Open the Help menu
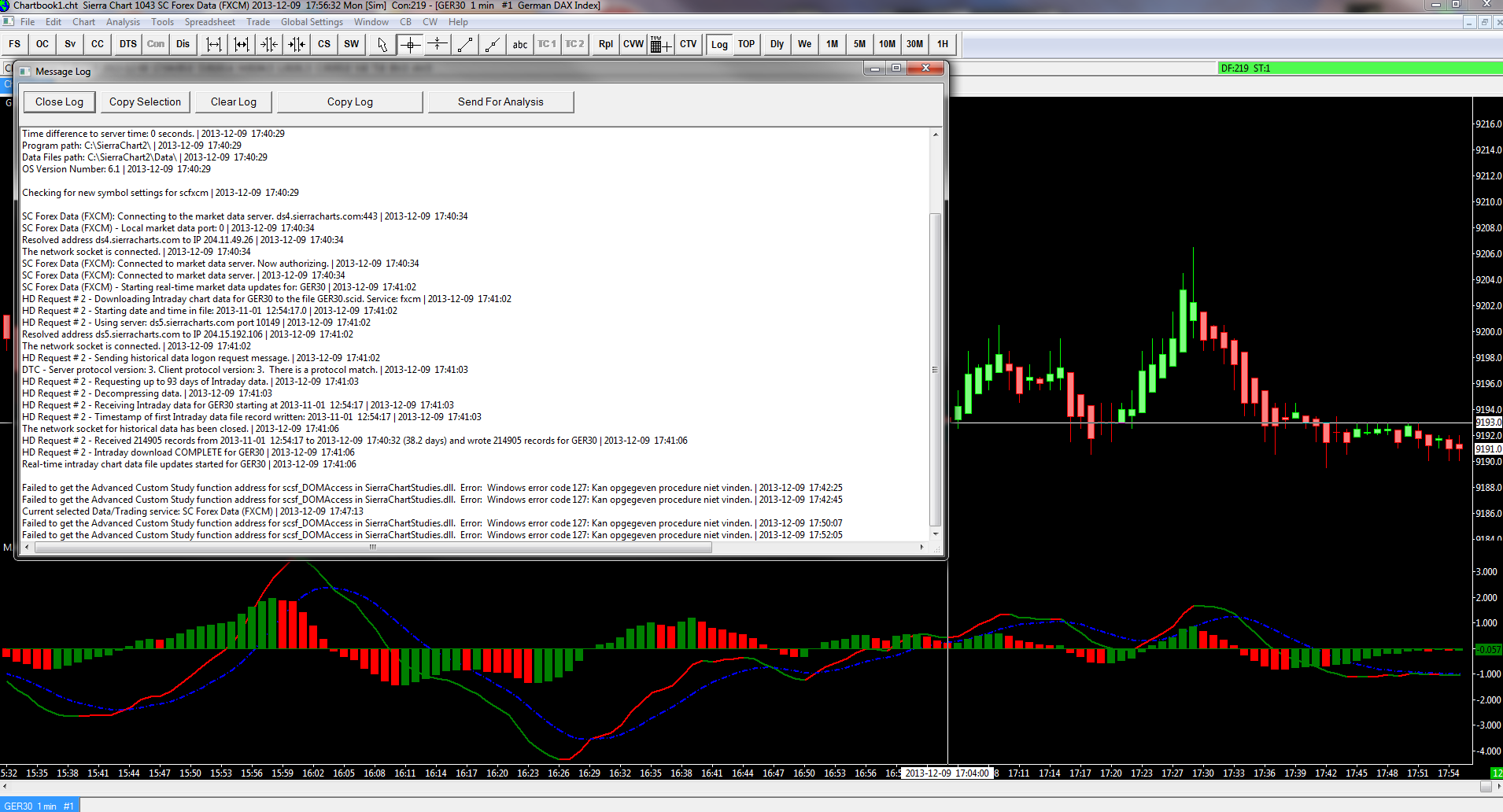 tap(458, 22)
